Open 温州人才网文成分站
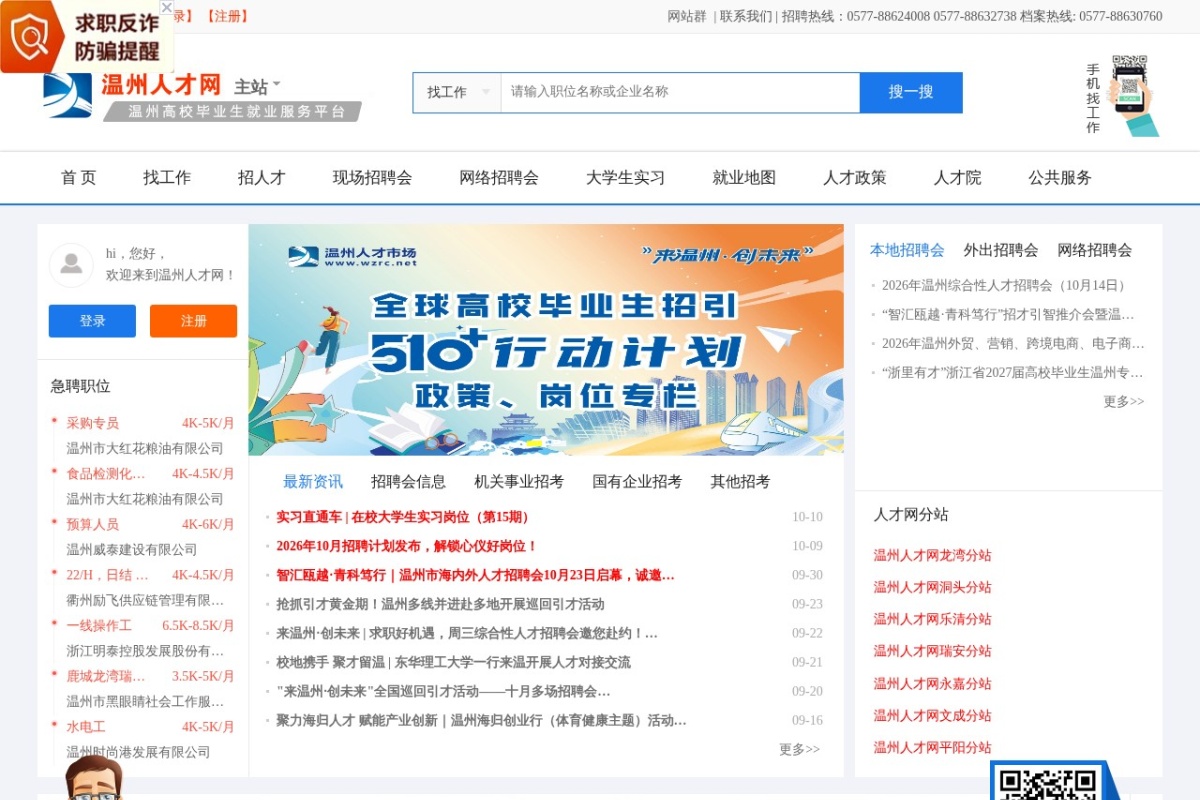1200x800 pixels. pos(932,715)
